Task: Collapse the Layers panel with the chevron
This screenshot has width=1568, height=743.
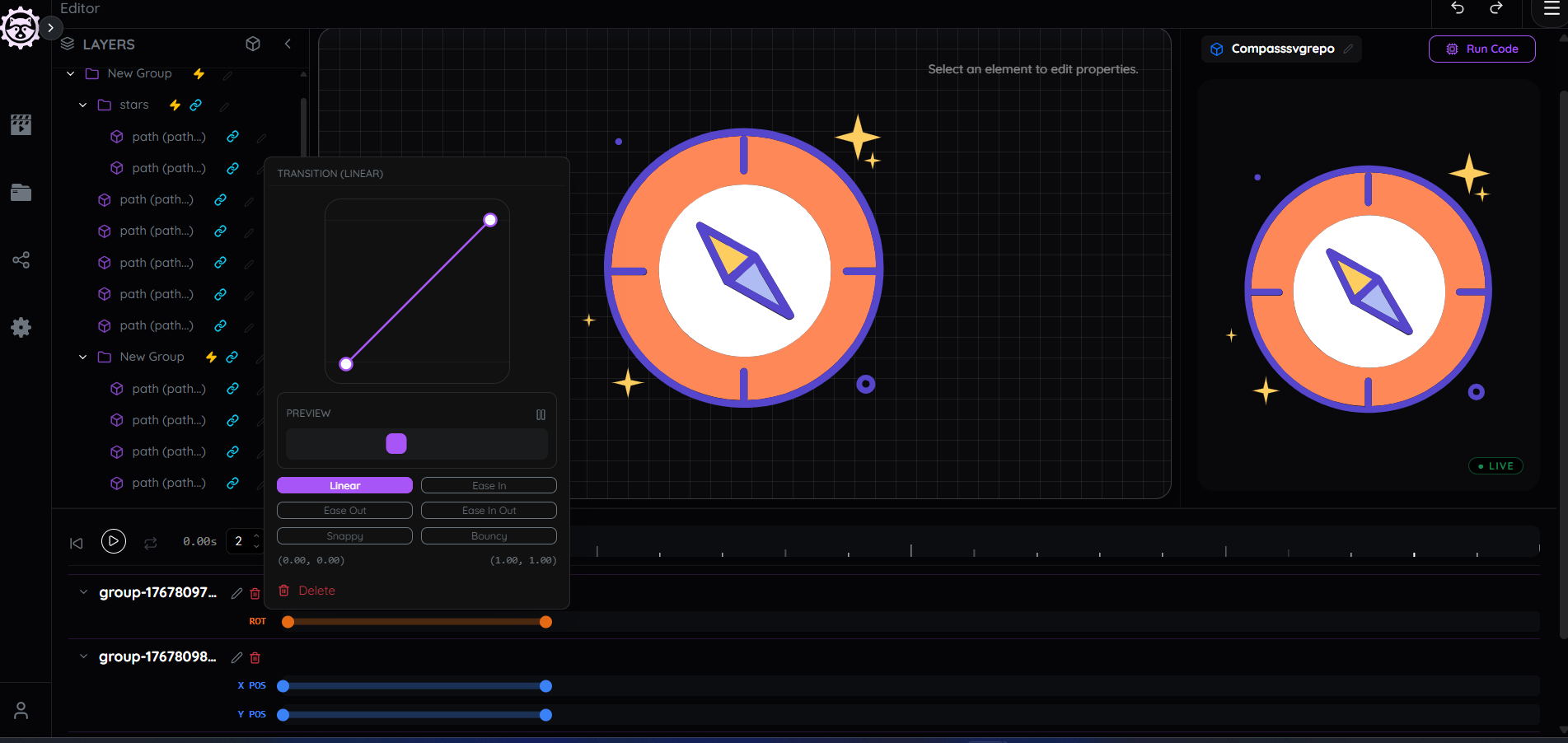Action: (x=288, y=44)
